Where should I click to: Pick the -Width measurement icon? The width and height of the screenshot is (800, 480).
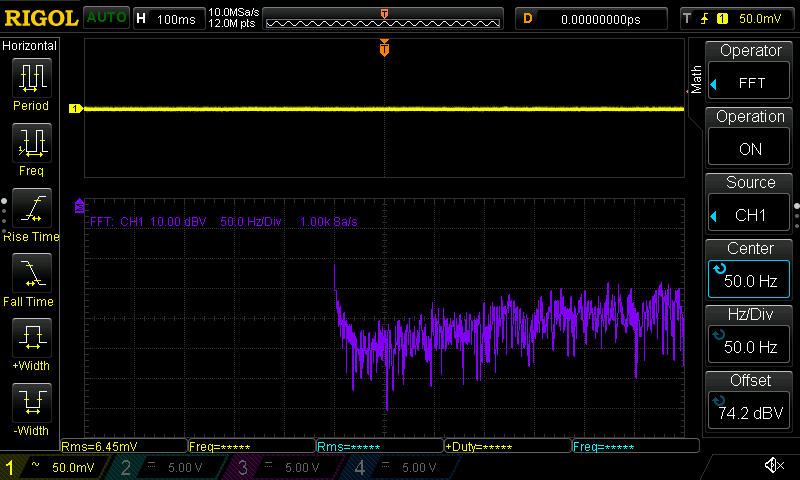(x=30, y=409)
